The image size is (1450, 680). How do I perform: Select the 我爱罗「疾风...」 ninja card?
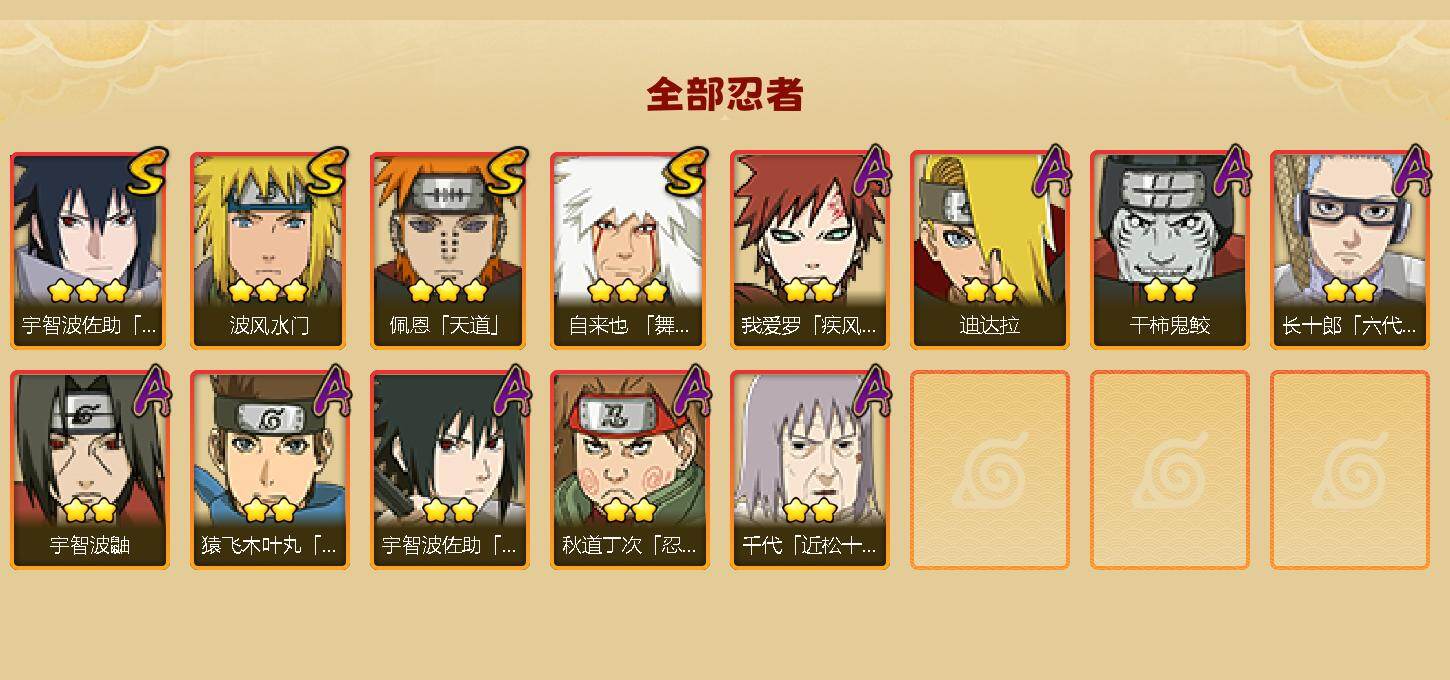pyautogui.click(x=810, y=250)
